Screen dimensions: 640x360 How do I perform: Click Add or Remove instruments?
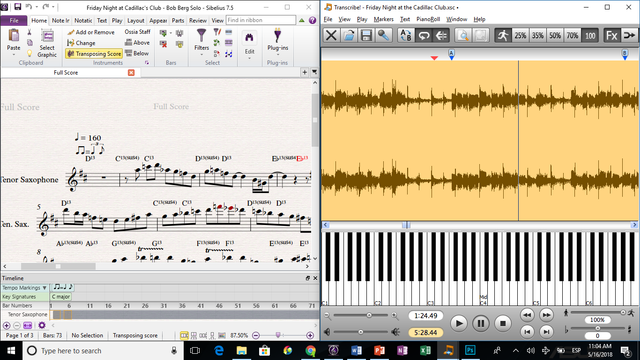tap(91, 32)
